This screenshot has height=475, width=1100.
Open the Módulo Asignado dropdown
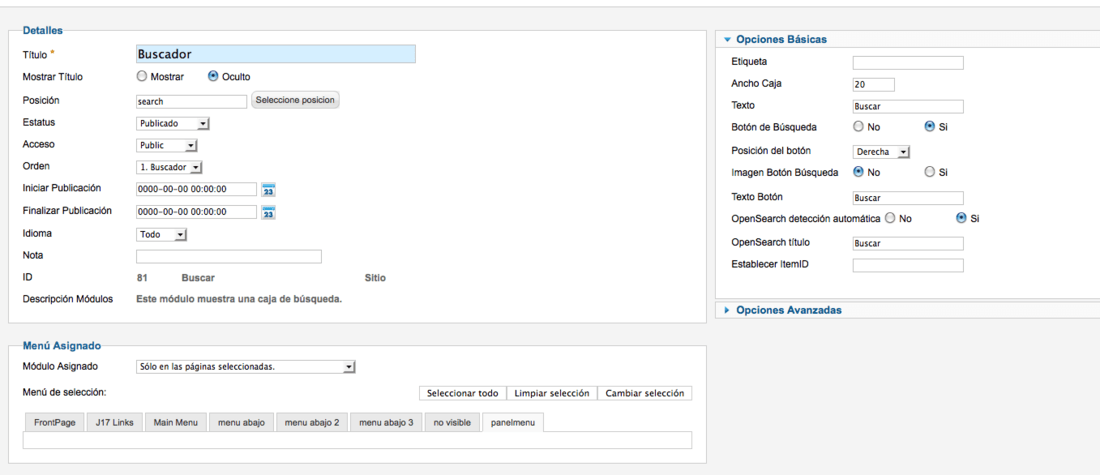pyautogui.click(x=246, y=367)
